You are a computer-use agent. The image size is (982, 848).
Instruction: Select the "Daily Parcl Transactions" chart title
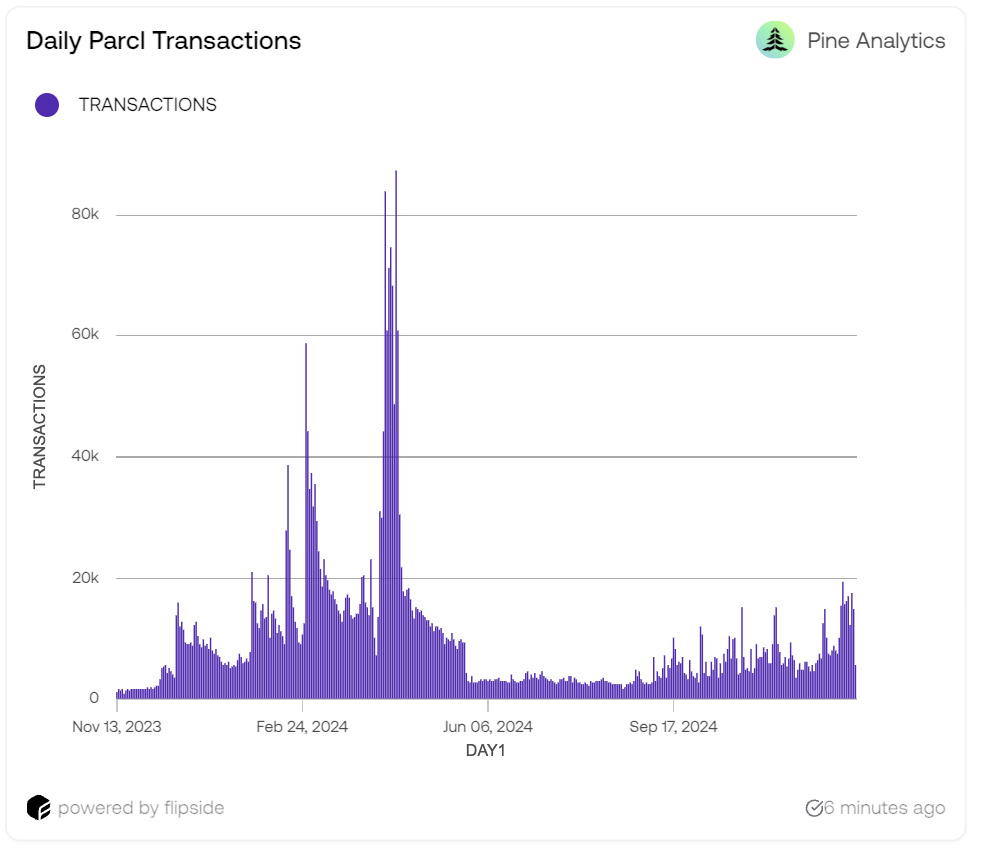(163, 41)
